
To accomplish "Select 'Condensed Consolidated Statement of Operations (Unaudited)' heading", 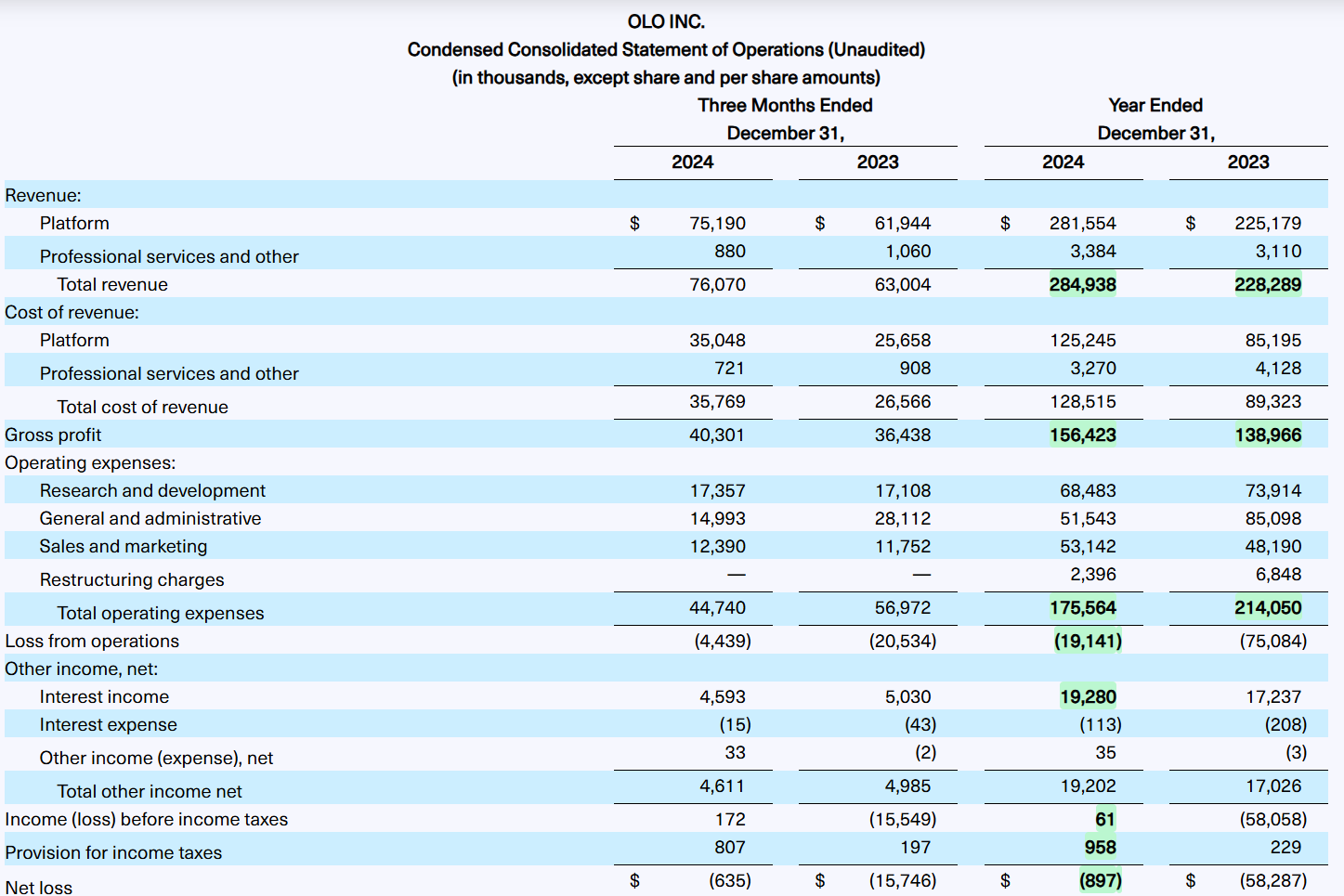I will pos(666,49).
